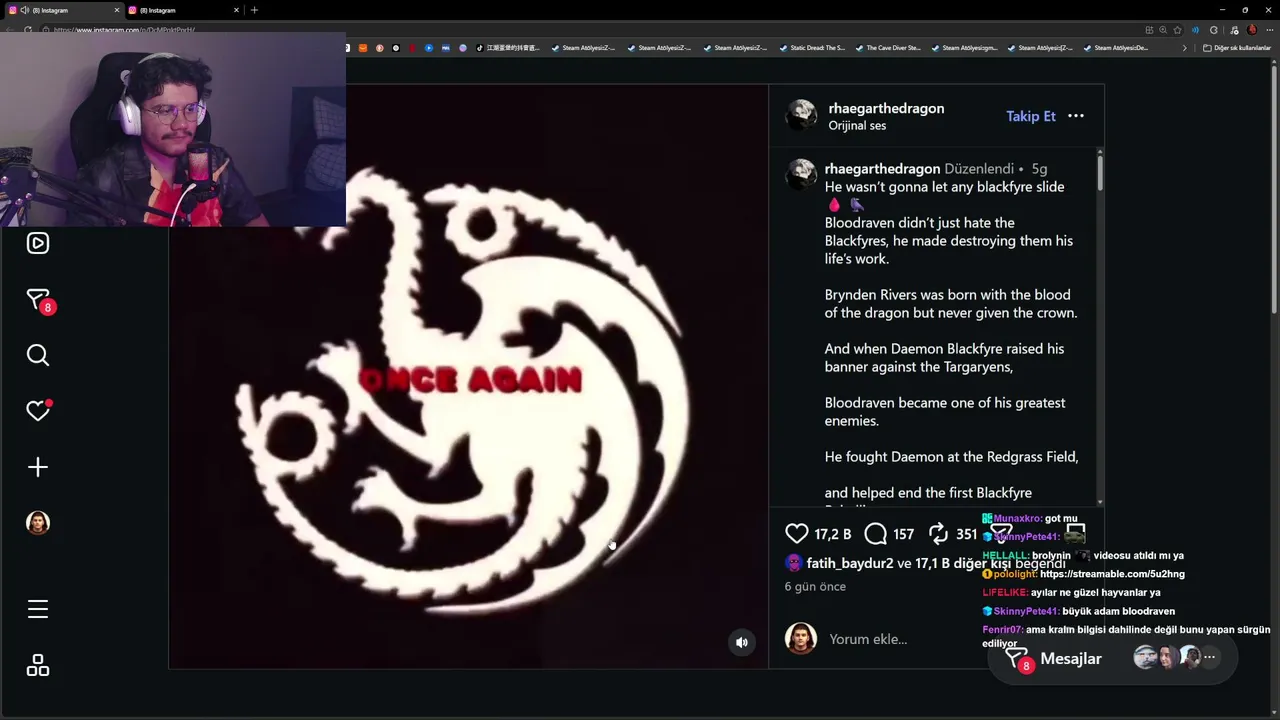Open the streamable.com link in chat overlay
Image resolution: width=1280 pixels, height=720 pixels.
(x=1112, y=574)
